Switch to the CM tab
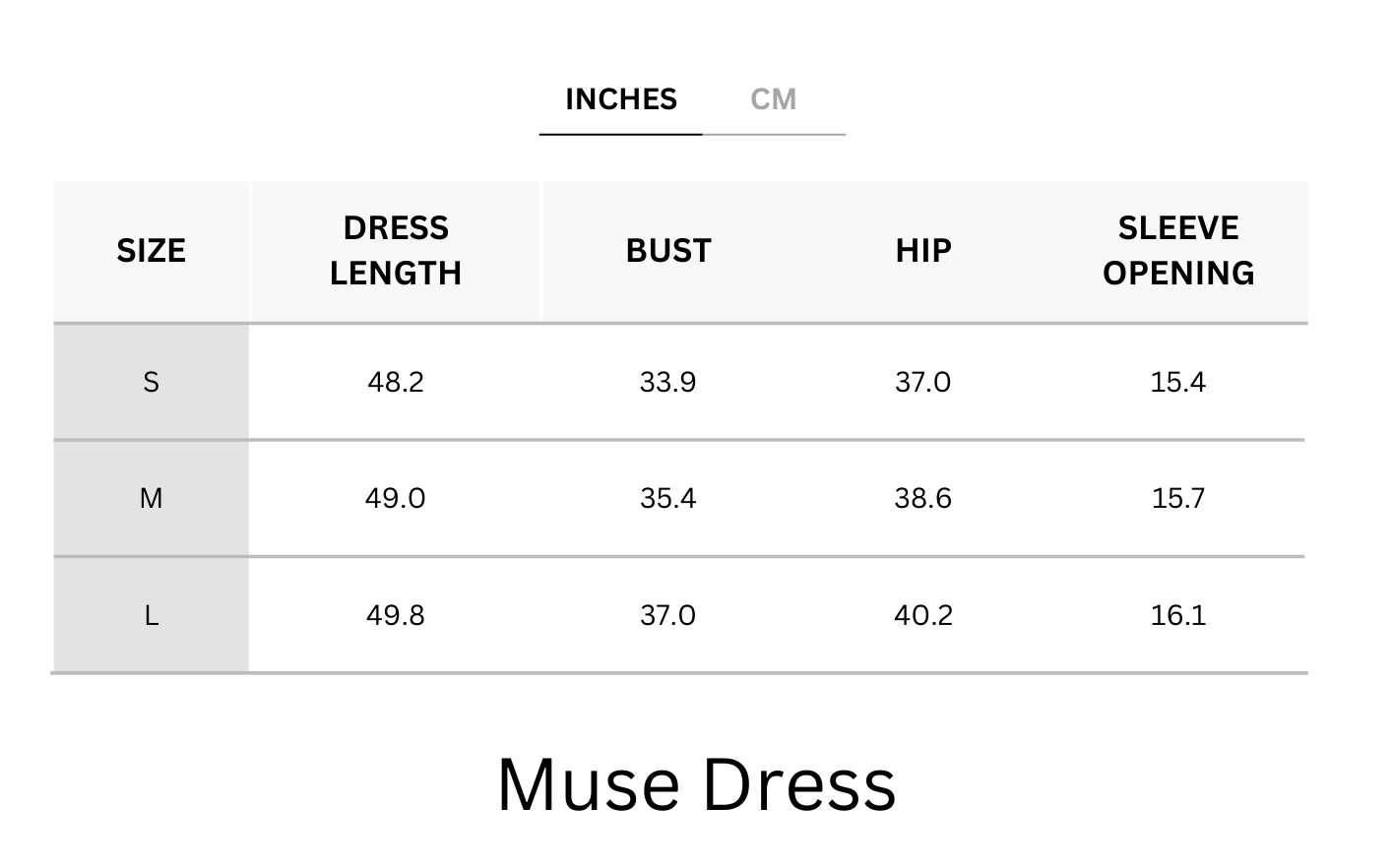The width and height of the screenshot is (1392, 868). (773, 99)
